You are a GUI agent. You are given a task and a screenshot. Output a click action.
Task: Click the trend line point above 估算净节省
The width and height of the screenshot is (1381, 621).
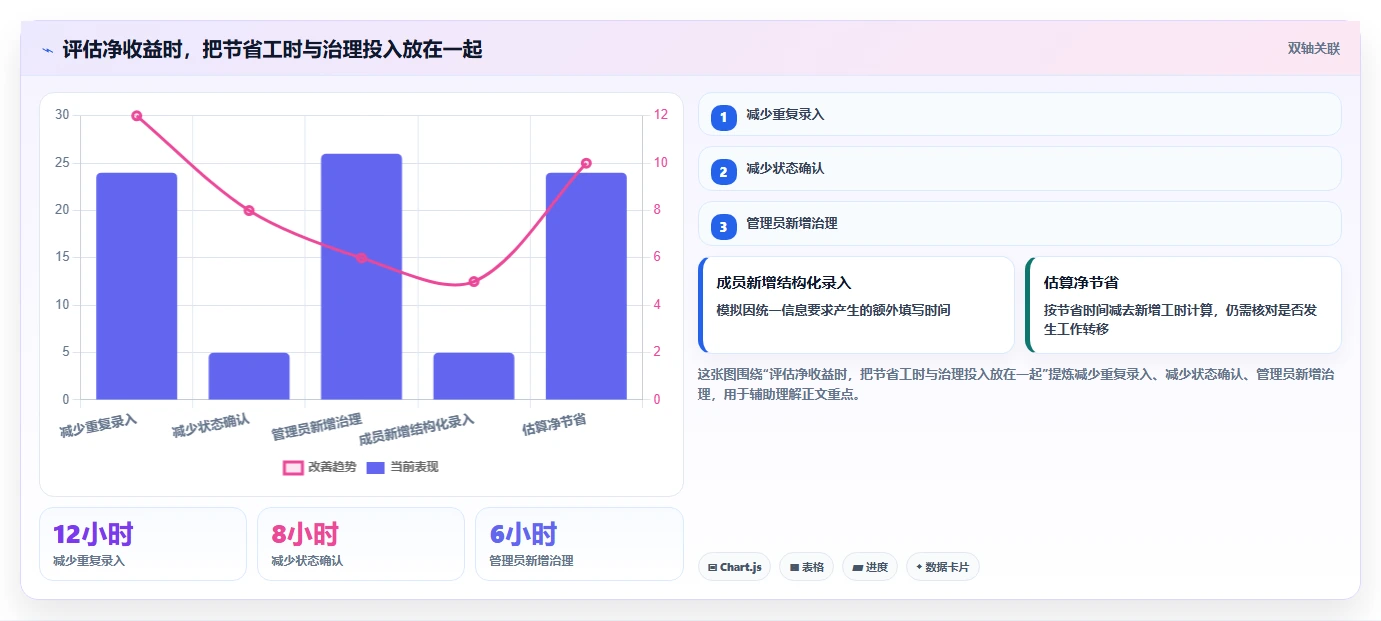coord(586,163)
